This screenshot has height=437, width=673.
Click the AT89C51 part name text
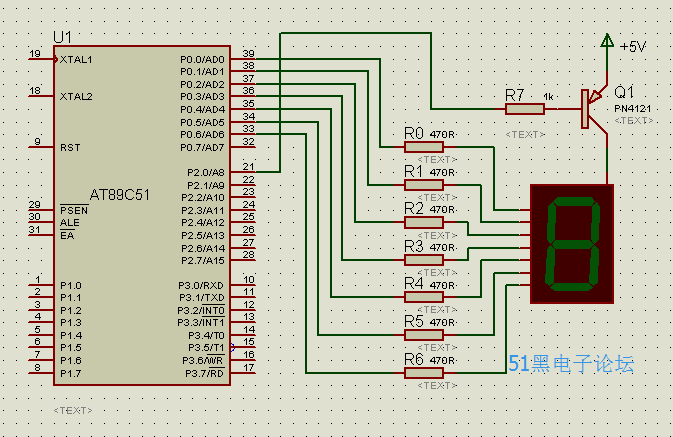click(120, 195)
